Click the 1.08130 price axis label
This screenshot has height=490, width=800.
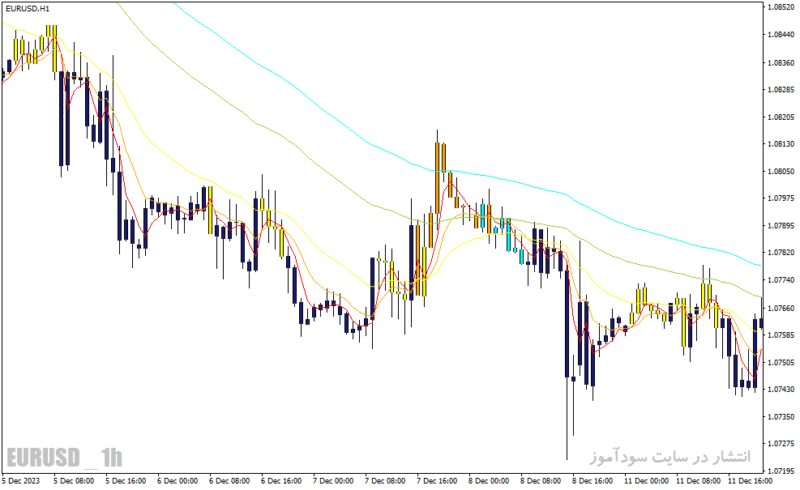[x=781, y=144]
